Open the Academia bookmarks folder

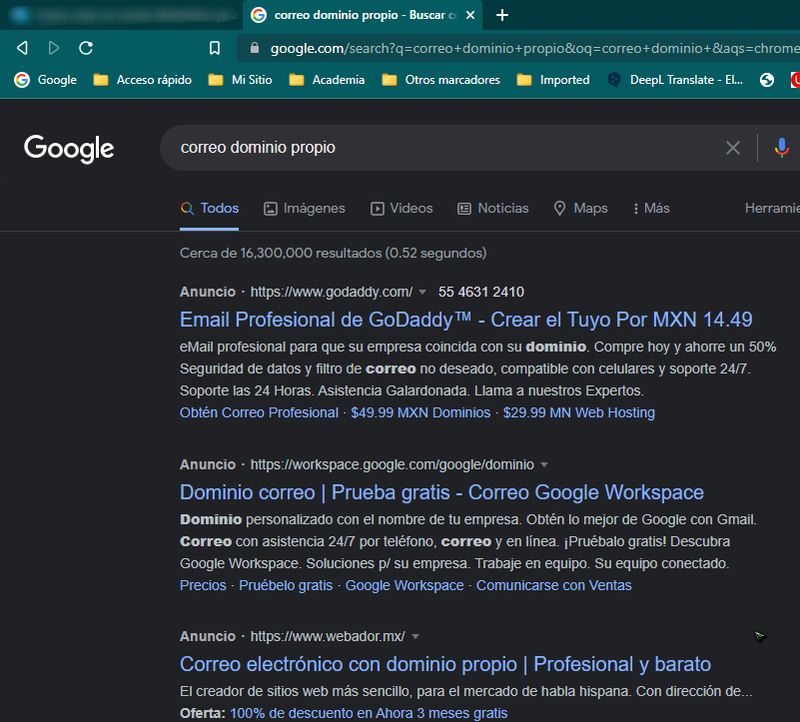(327, 80)
